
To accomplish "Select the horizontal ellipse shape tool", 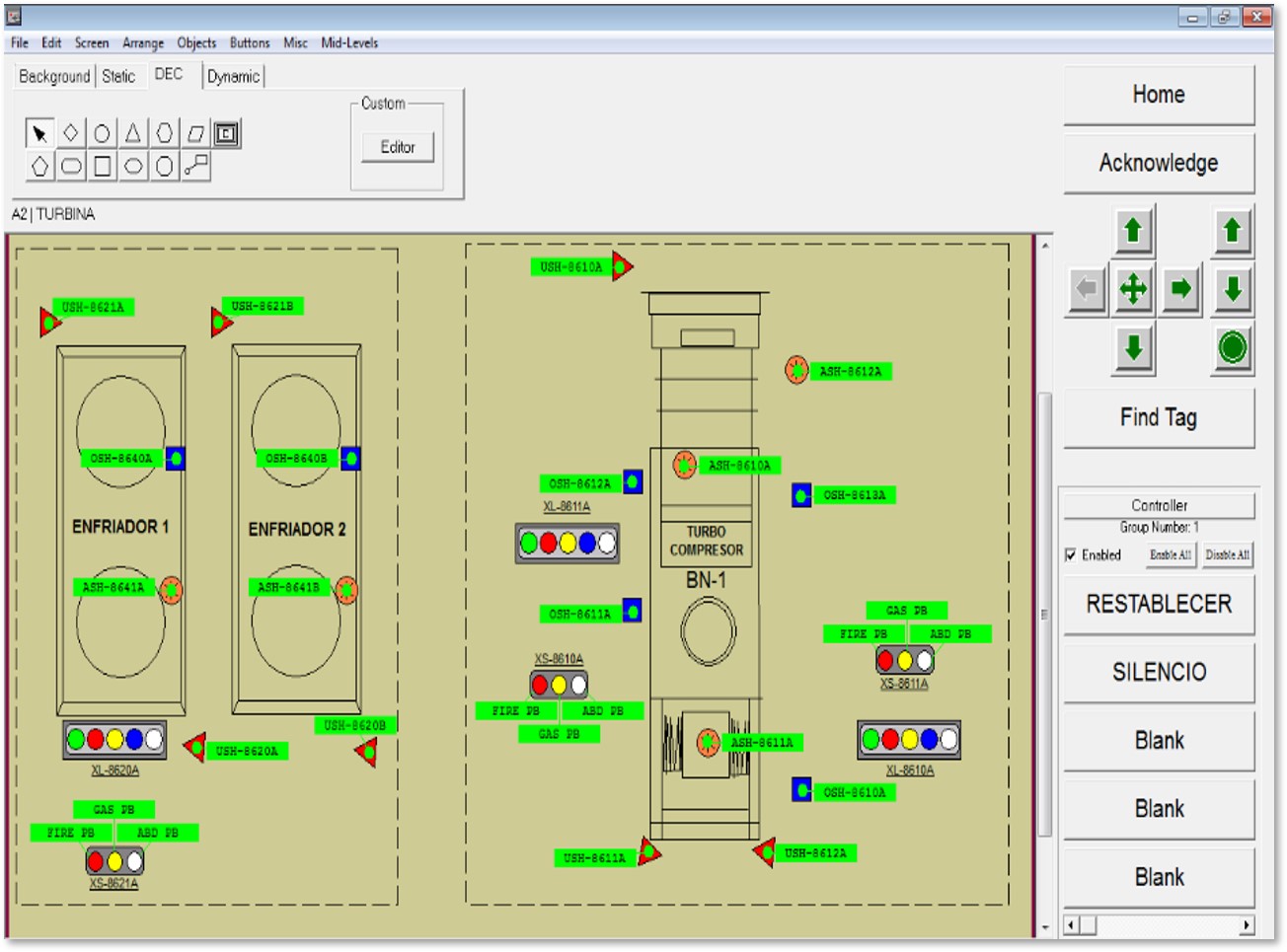I will [x=133, y=166].
